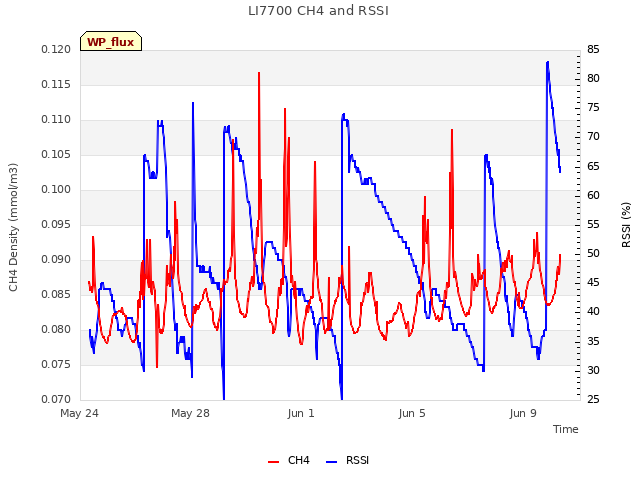The width and height of the screenshot is (640, 480).
Task: Click the 70 right axis value
Action: pos(593,137)
